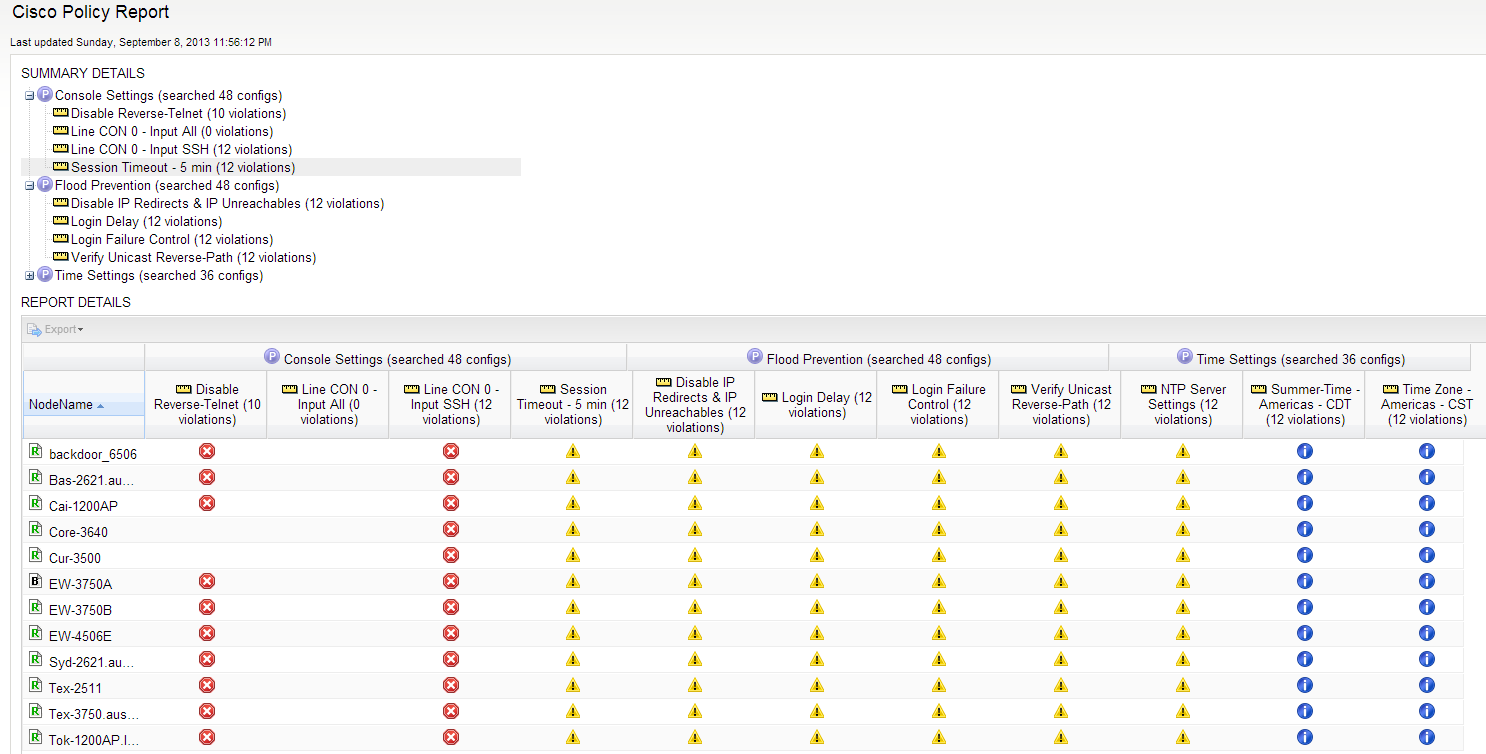Screen dimensions: 1486x754
Task: Click node name EW-3750B
Action: point(80,610)
